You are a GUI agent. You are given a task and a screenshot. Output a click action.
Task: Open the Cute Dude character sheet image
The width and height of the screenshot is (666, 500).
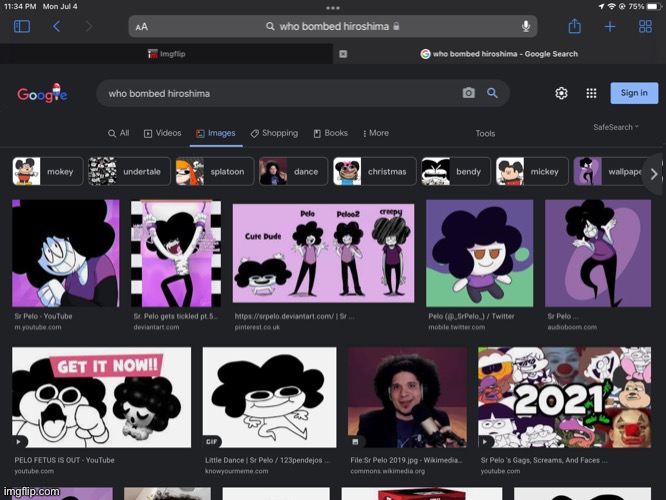click(x=323, y=253)
